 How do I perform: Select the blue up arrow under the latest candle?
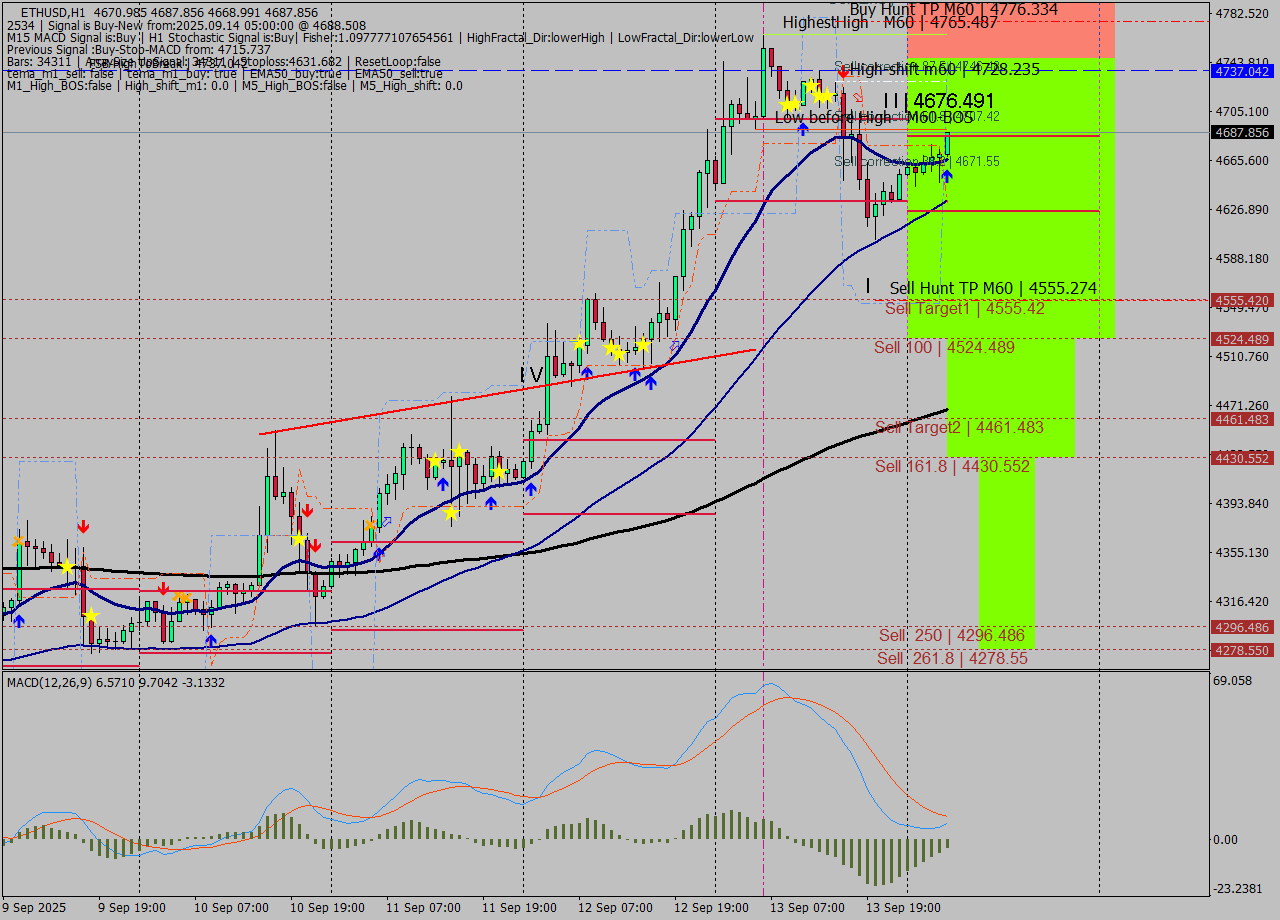point(947,177)
